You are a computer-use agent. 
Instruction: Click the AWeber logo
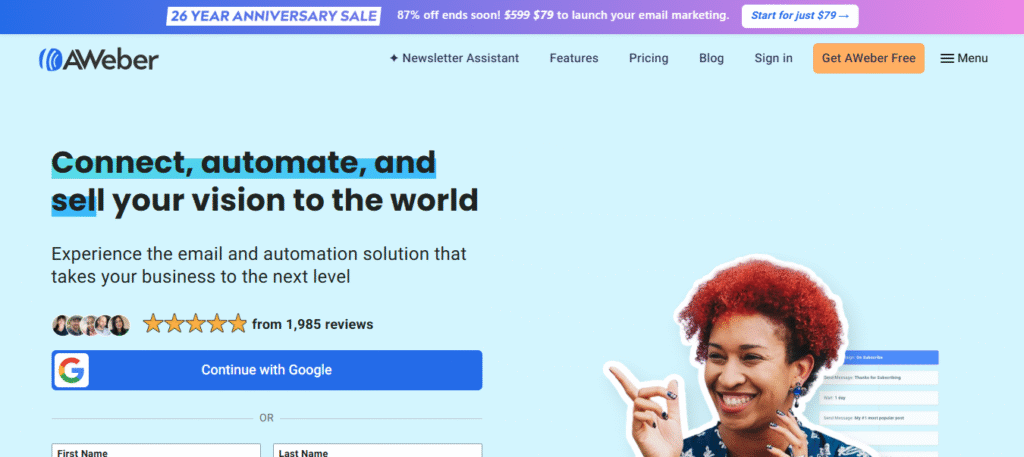point(99,59)
